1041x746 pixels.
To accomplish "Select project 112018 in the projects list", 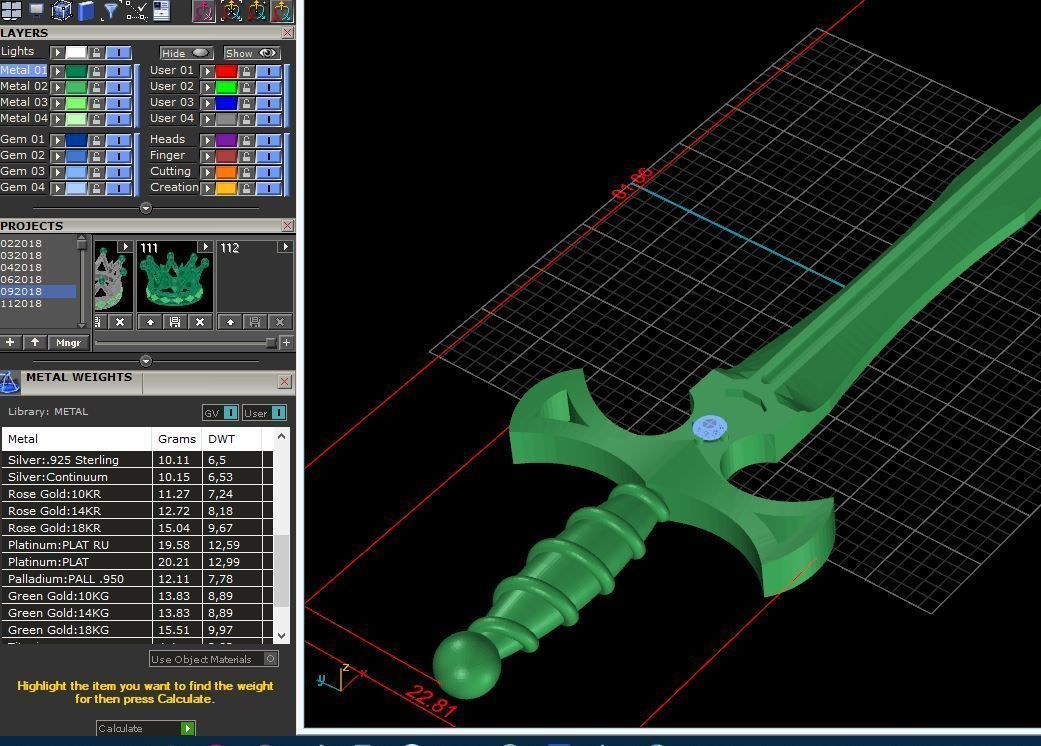I will click(21, 303).
